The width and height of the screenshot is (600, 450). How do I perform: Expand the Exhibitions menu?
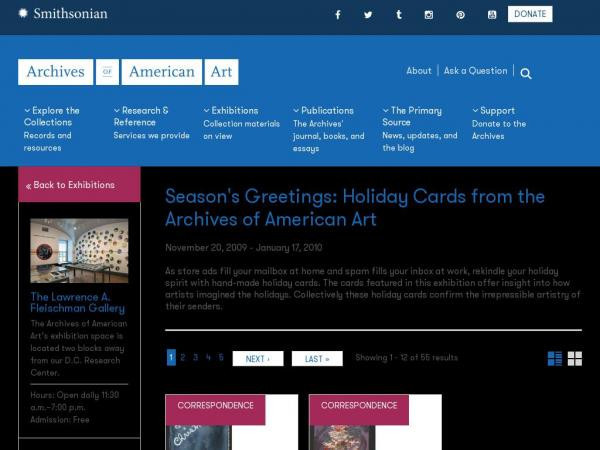pyautogui.click(x=231, y=111)
